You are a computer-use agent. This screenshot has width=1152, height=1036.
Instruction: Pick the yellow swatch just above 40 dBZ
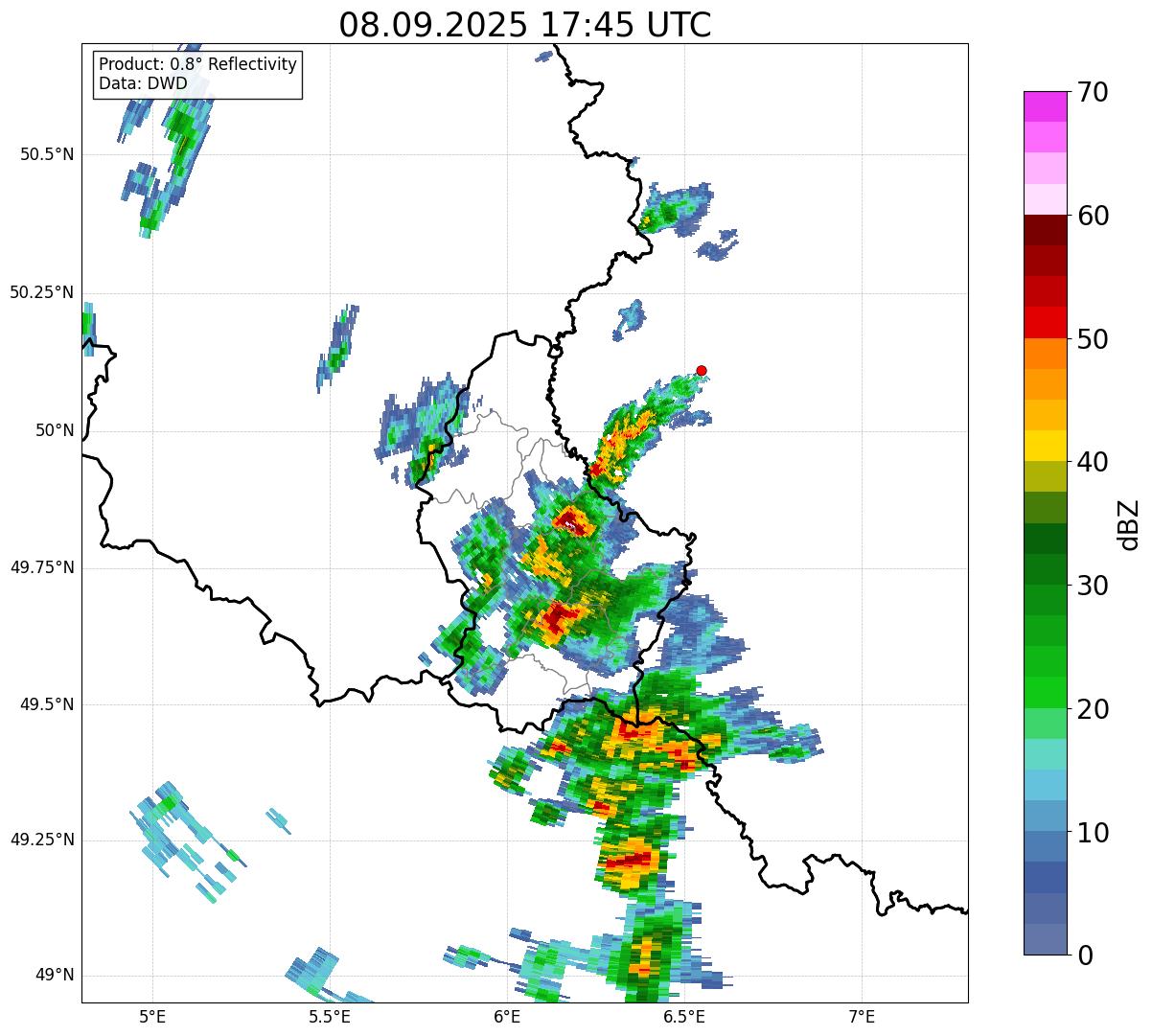[1045, 446]
